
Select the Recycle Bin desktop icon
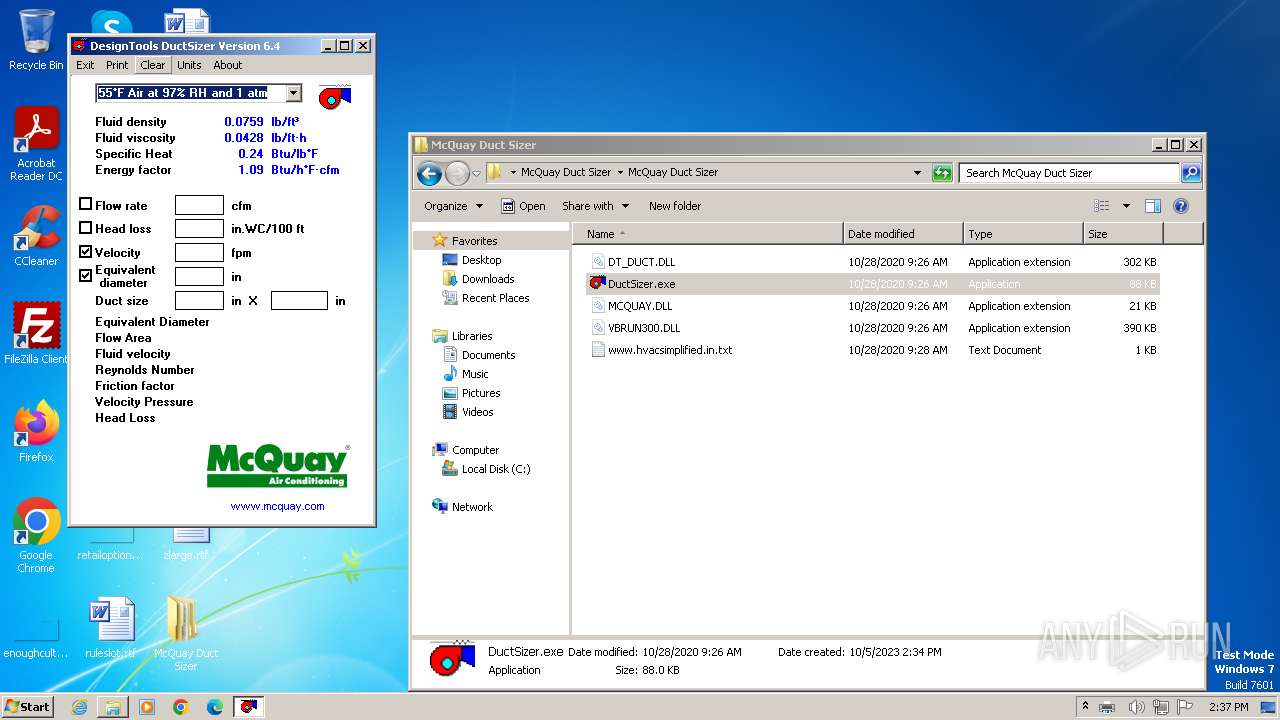pos(36,40)
